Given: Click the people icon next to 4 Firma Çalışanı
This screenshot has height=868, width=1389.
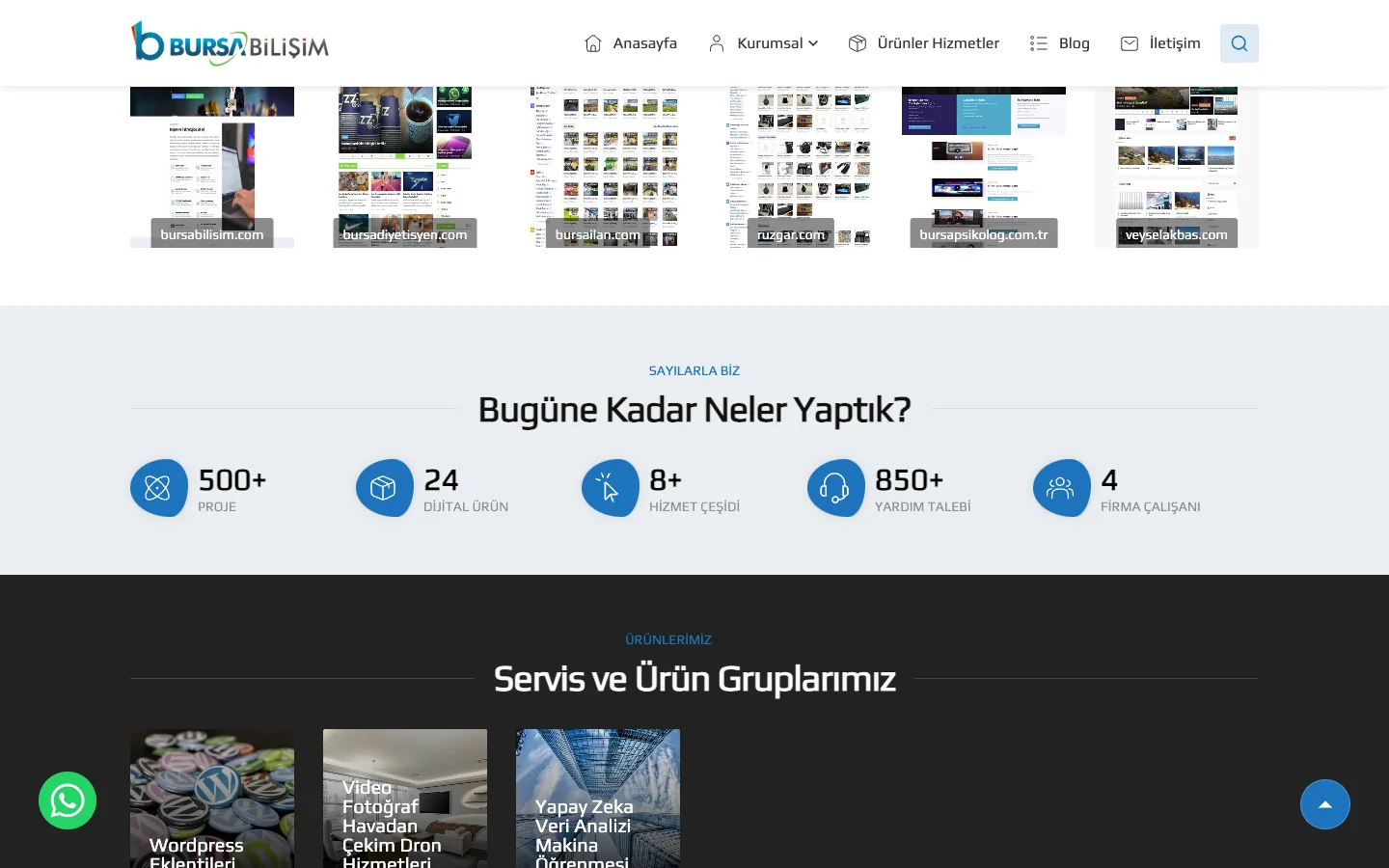Looking at the screenshot, I should point(1062,488).
